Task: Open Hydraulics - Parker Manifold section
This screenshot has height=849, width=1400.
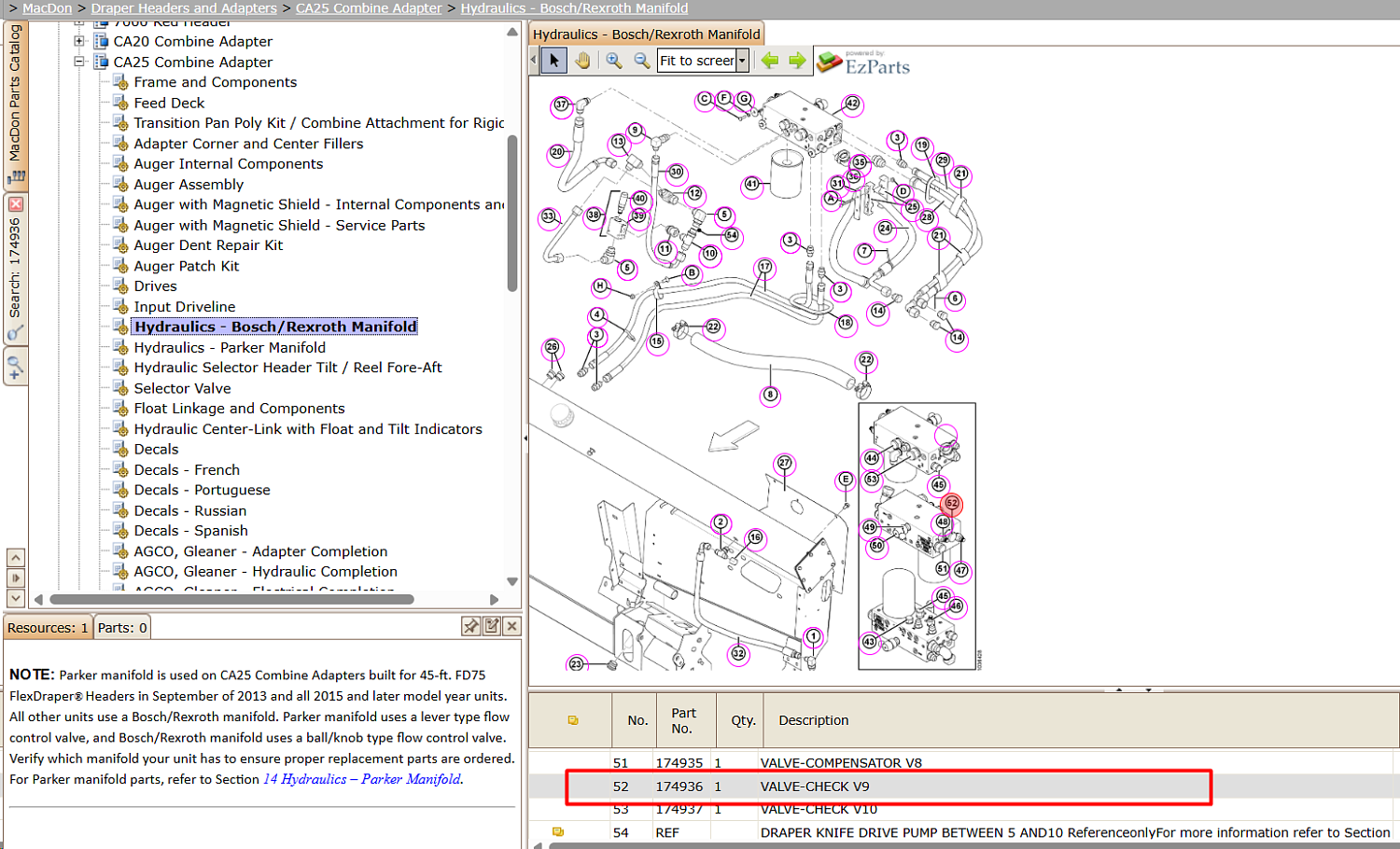Action: [x=230, y=347]
